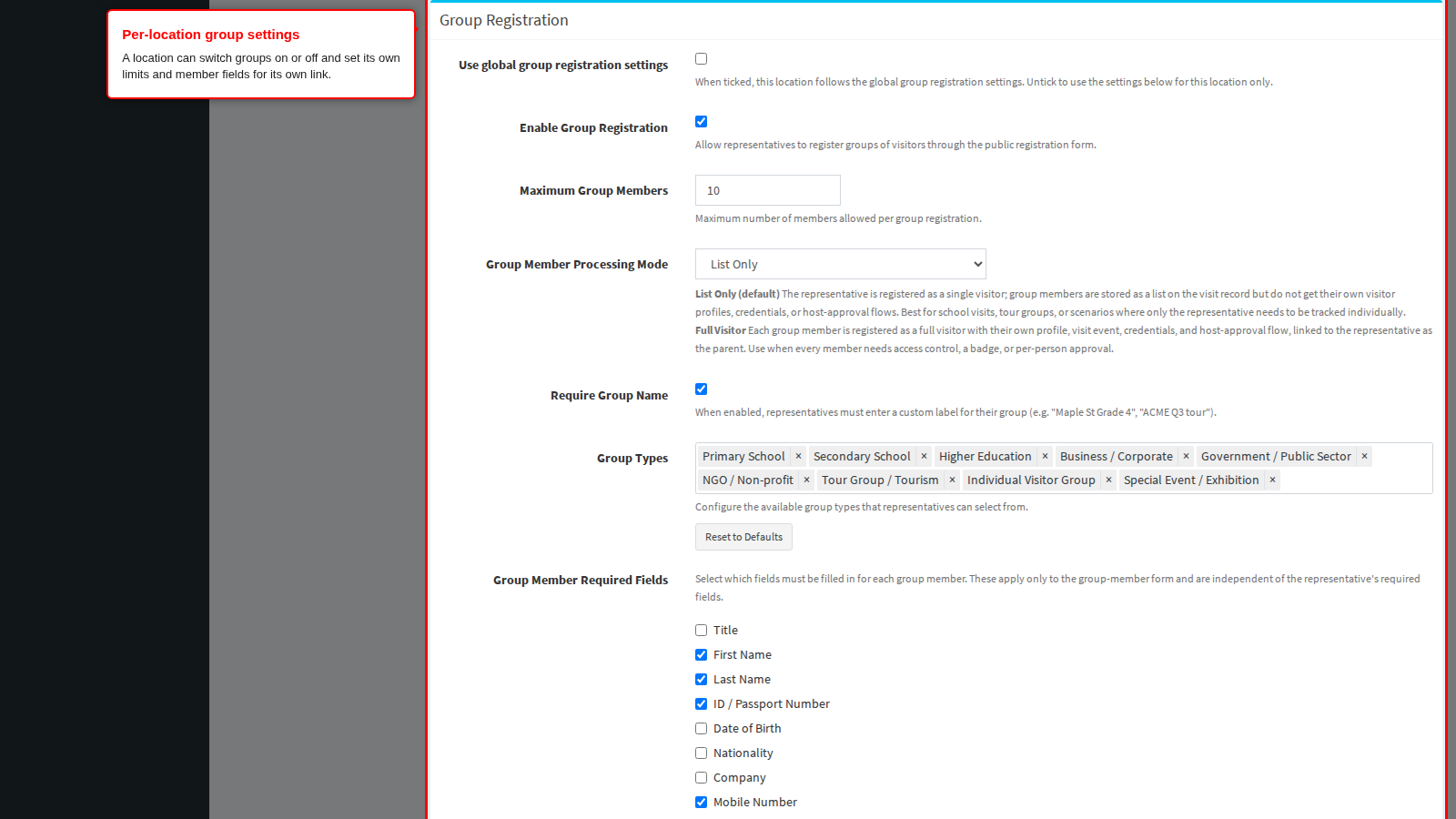Remove the Tour Group / Tourism tag
This screenshot has width=1456, height=819.
tap(952, 480)
